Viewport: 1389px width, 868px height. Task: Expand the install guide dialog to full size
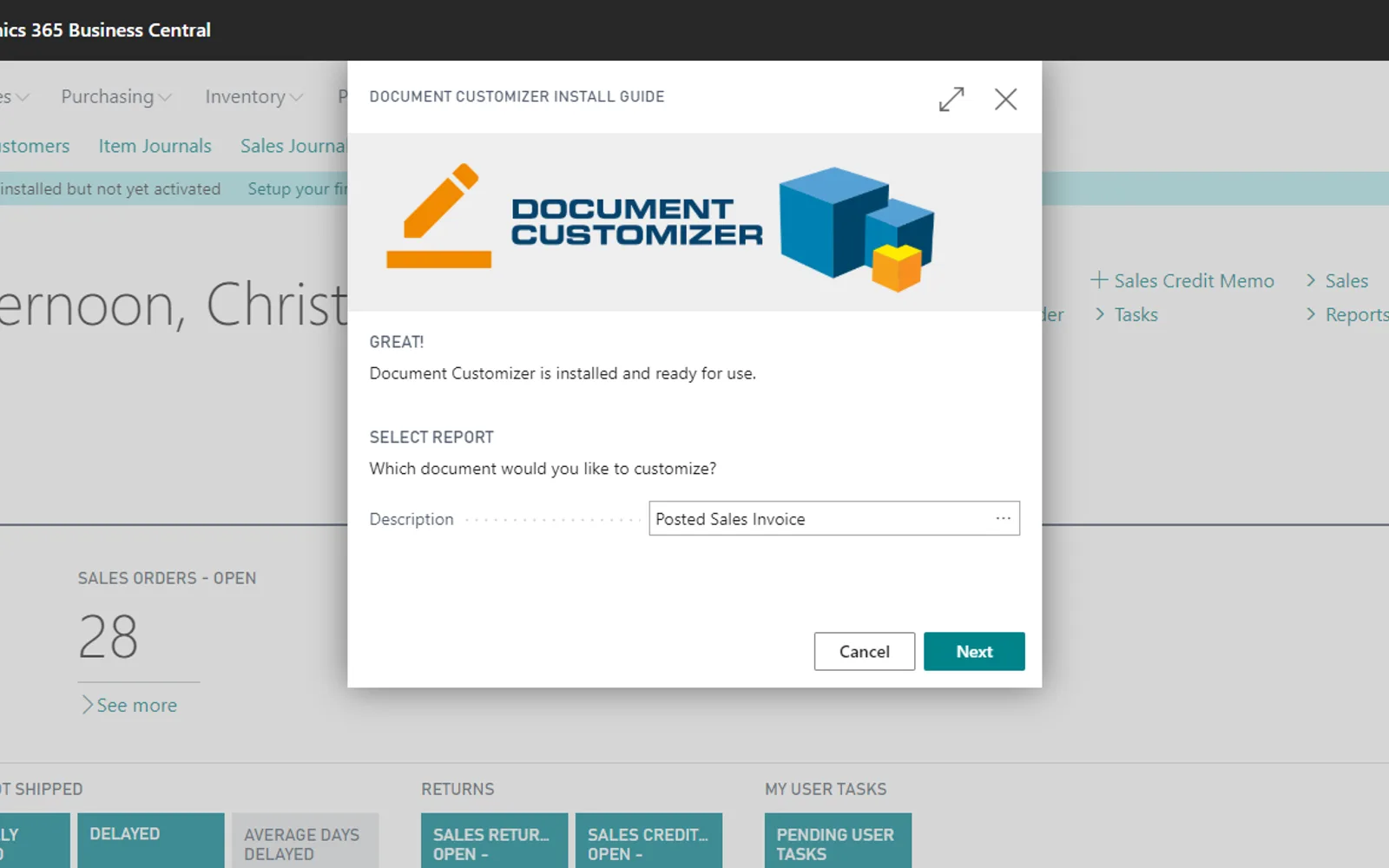pyautogui.click(x=951, y=99)
